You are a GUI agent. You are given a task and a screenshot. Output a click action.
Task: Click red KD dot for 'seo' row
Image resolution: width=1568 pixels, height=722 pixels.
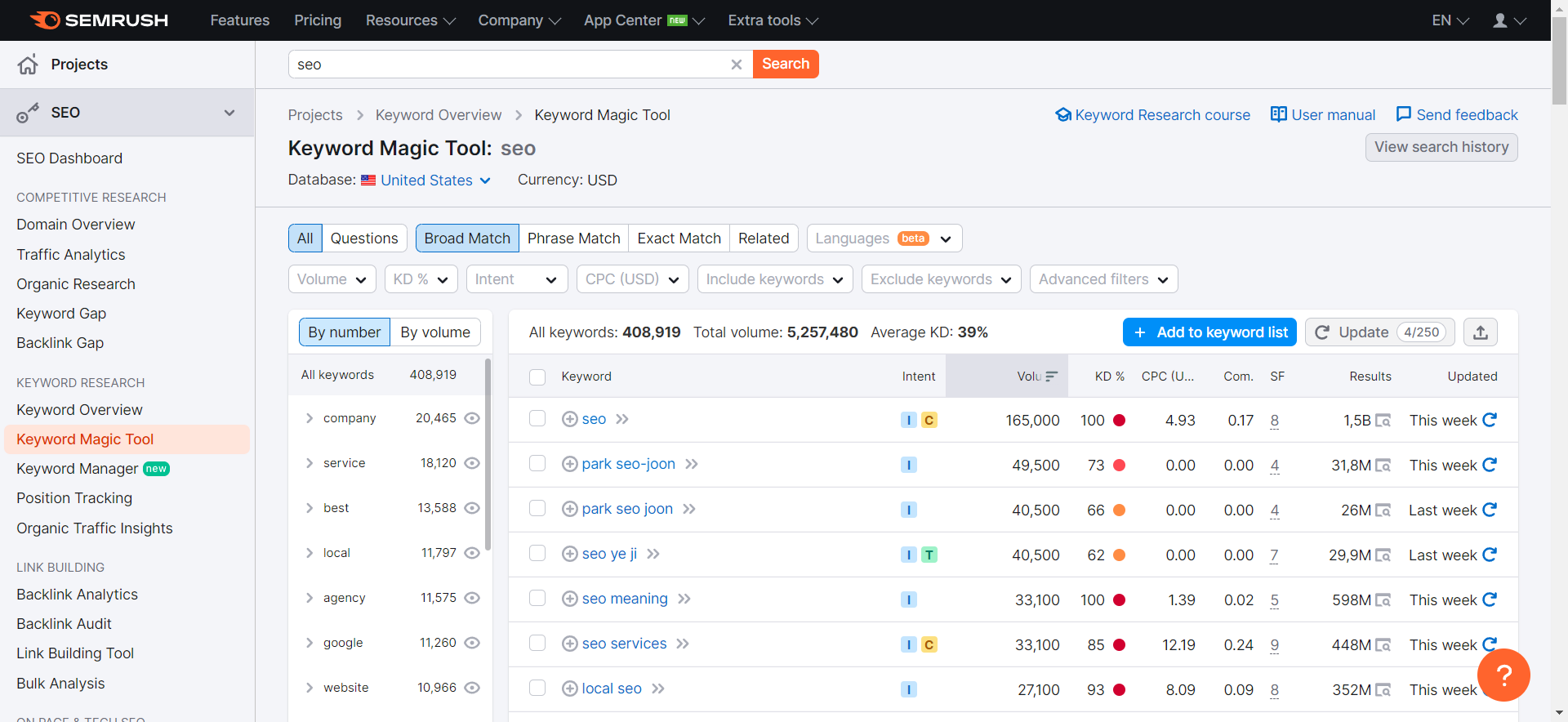[x=1120, y=420]
